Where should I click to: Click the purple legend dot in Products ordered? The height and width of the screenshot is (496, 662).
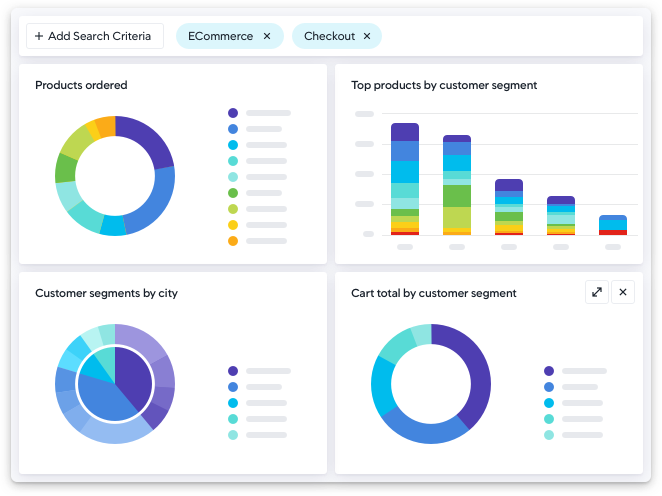(233, 113)
